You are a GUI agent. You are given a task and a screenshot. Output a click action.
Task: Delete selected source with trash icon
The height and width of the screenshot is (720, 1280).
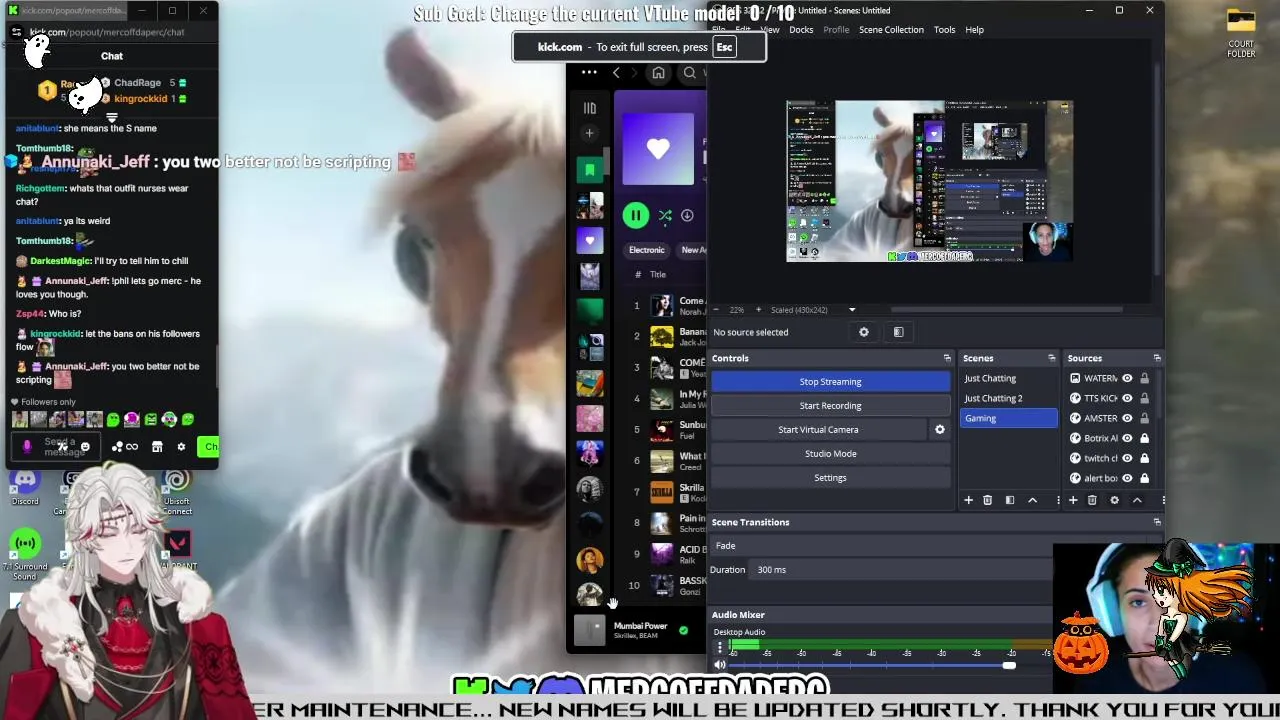[1092, 500]
